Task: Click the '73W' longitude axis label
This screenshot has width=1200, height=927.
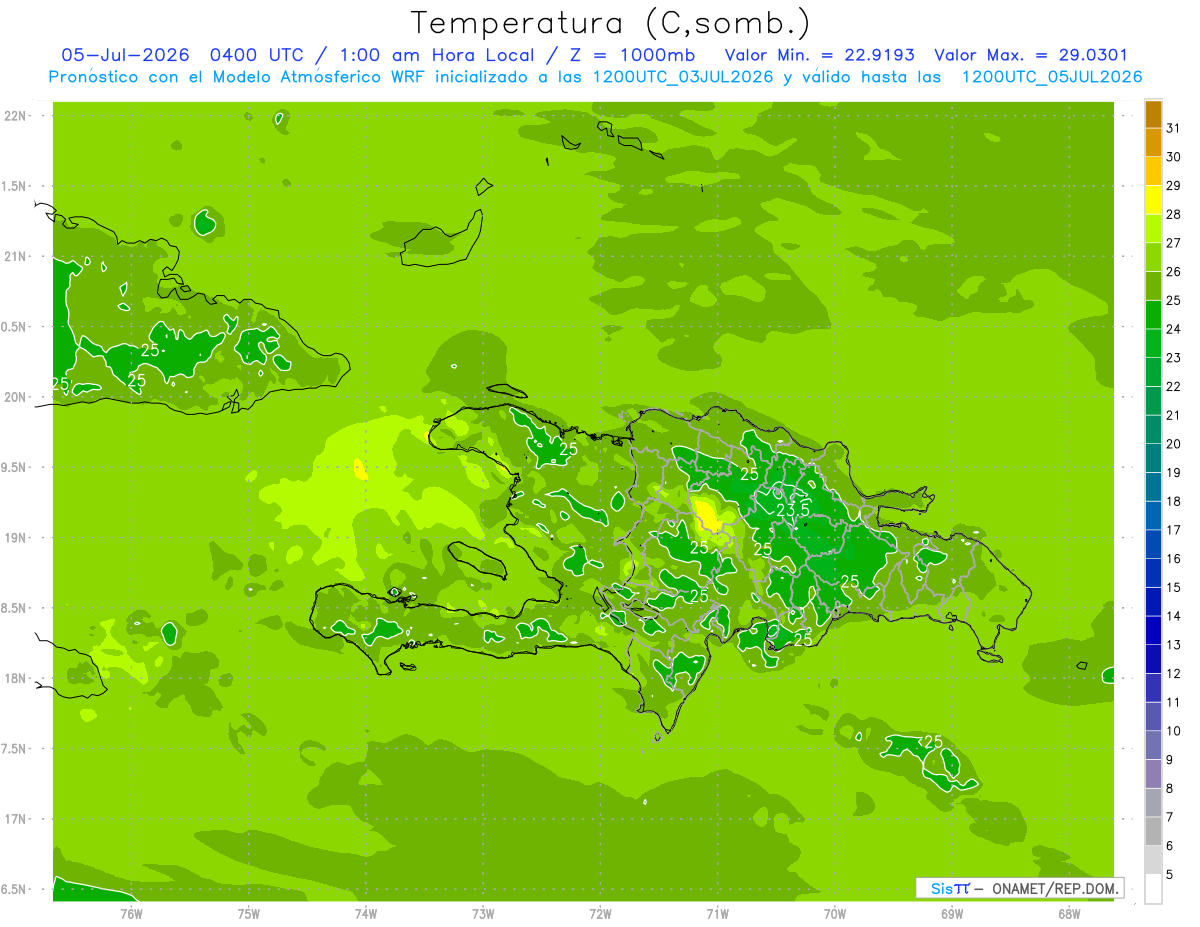Action: (x=483, y=914)
